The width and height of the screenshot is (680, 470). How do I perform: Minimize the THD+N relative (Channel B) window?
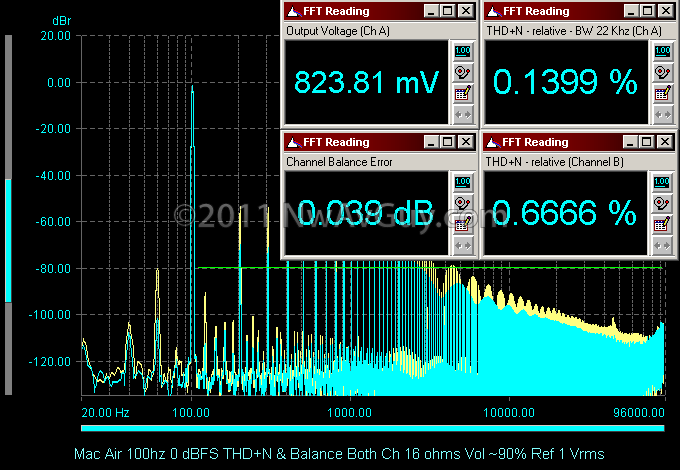coord(630,142)
